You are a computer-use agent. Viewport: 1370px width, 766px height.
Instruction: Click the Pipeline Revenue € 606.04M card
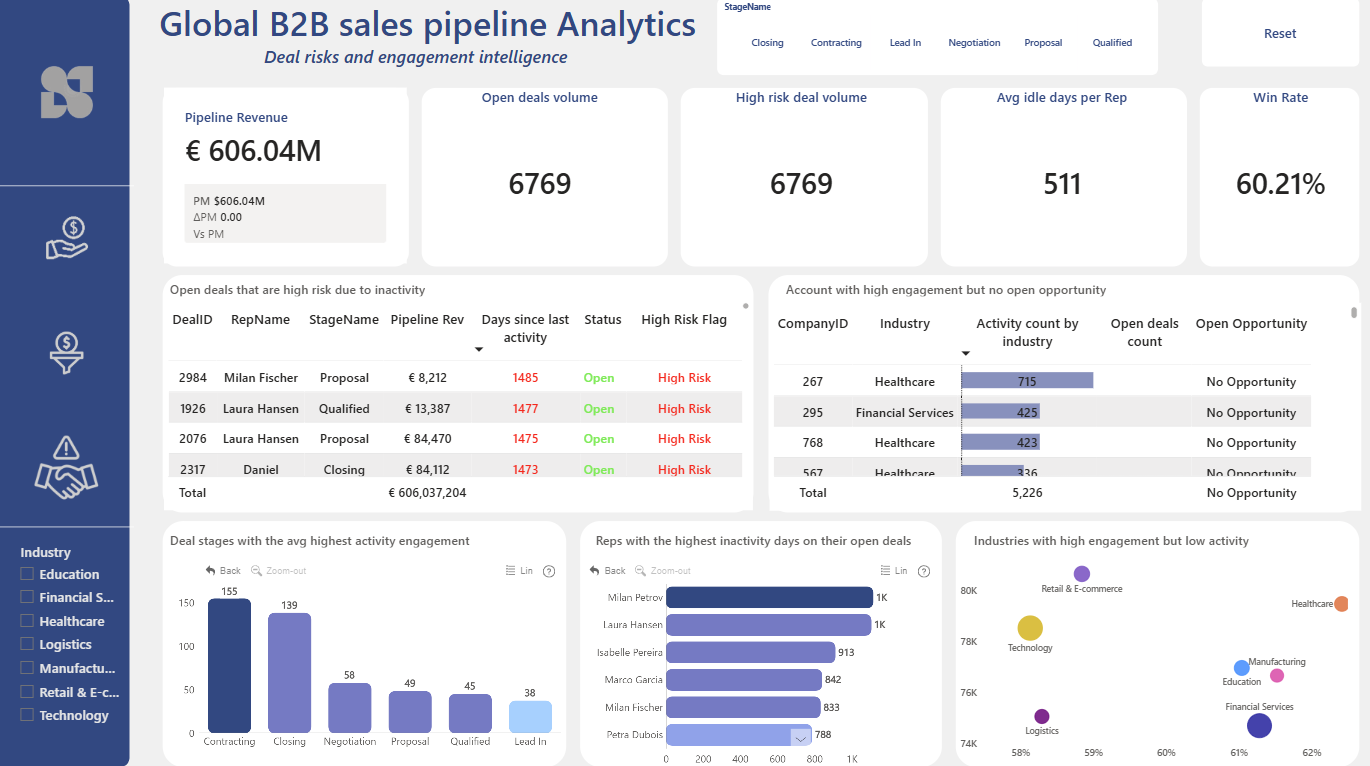(x=286, y=178)
